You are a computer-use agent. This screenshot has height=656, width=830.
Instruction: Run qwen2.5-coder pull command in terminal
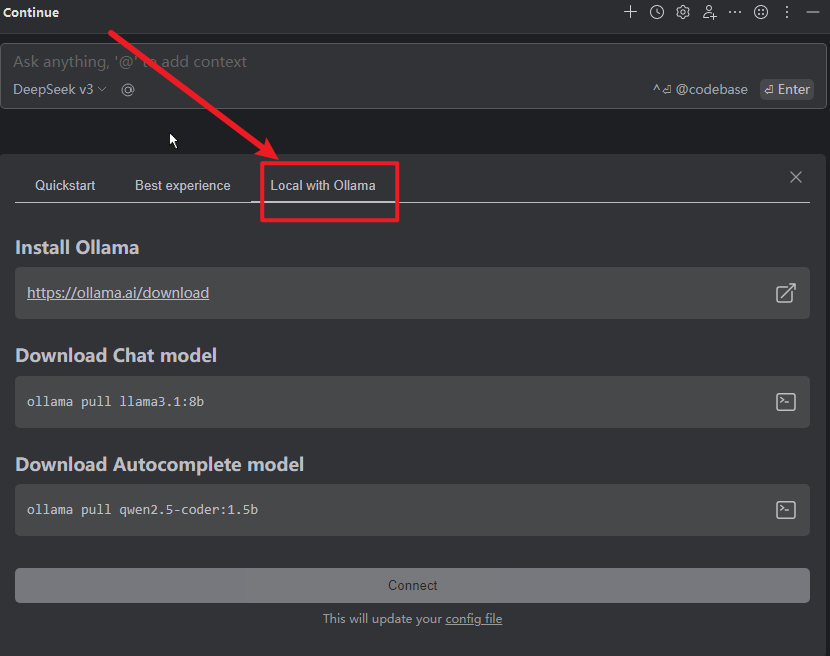pos(786,510)
